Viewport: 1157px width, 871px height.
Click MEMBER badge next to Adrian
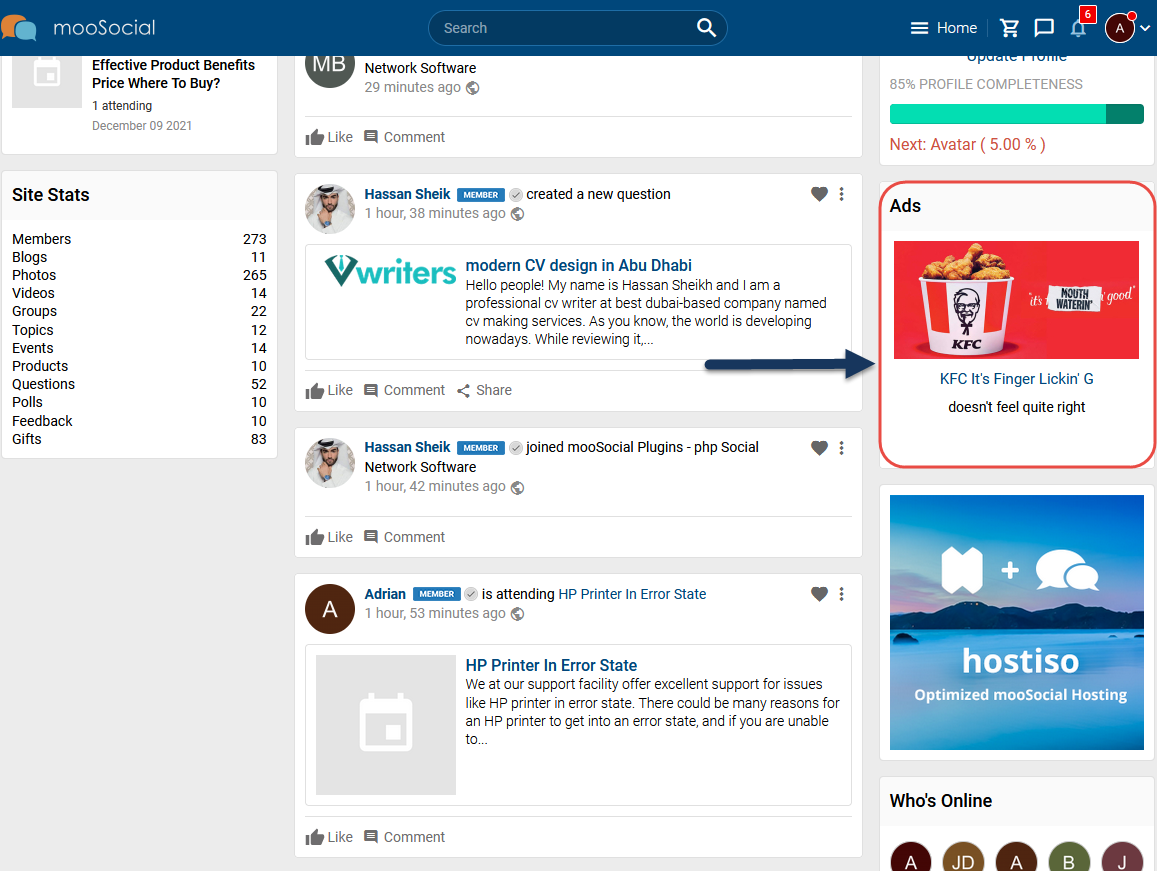pos(437,594)
